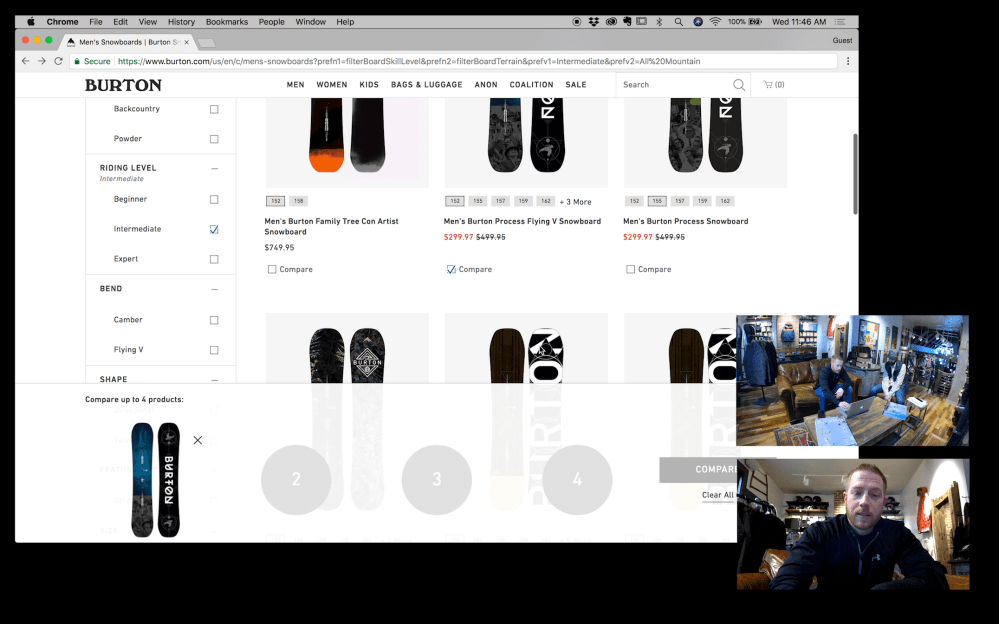Screen dimensions: 999x624
Task: Open the MEN menu in the navigation
Action: pos(296,85)
